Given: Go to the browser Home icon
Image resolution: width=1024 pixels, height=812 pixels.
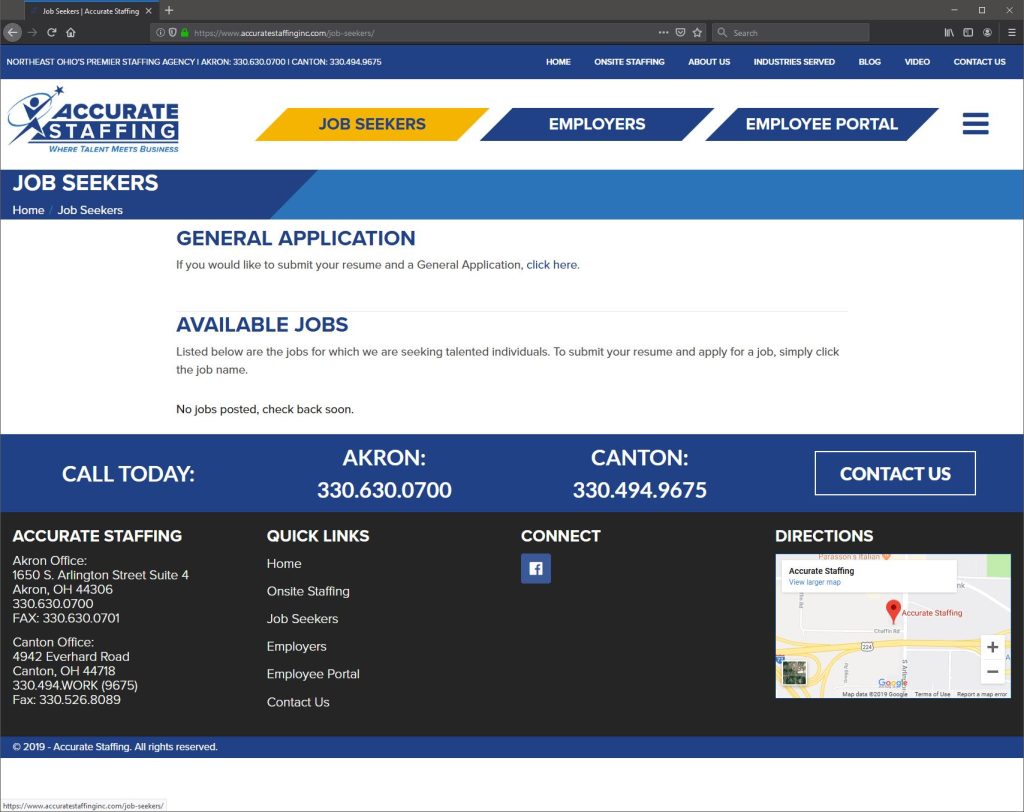Looking at the screenshot, I should pos(71,32).
